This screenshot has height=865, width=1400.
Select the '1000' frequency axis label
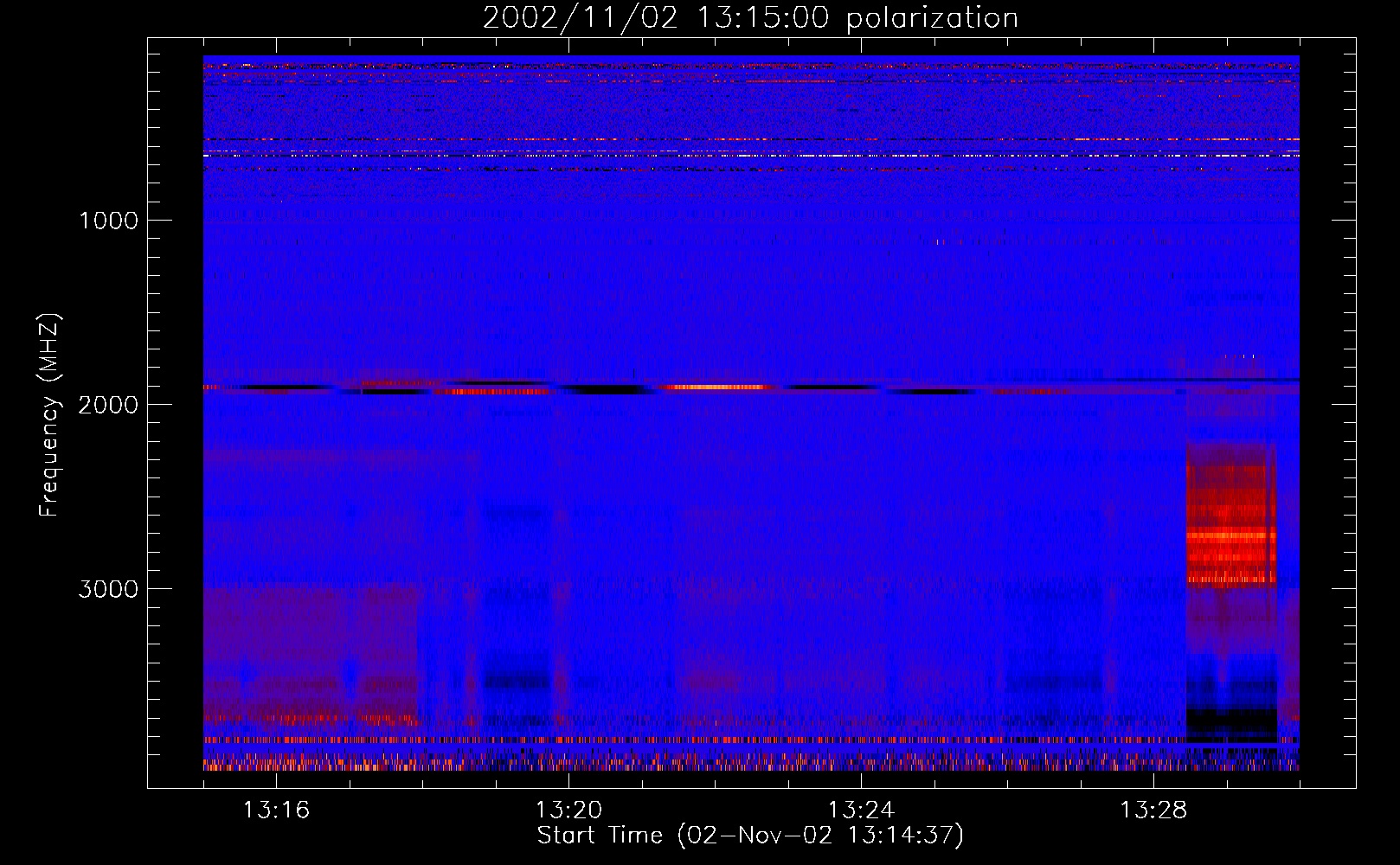coord(108,221)
